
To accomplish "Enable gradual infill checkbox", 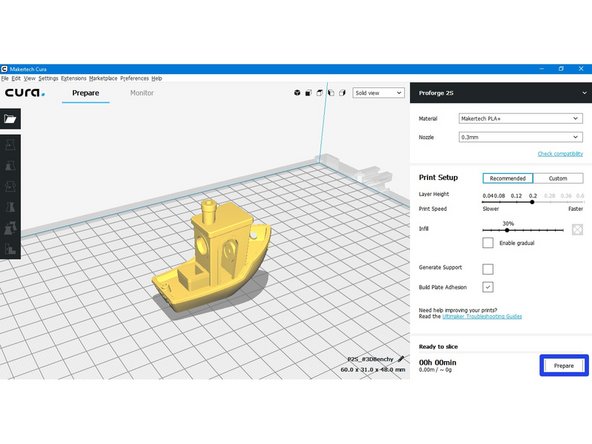I will pos(488,243).
